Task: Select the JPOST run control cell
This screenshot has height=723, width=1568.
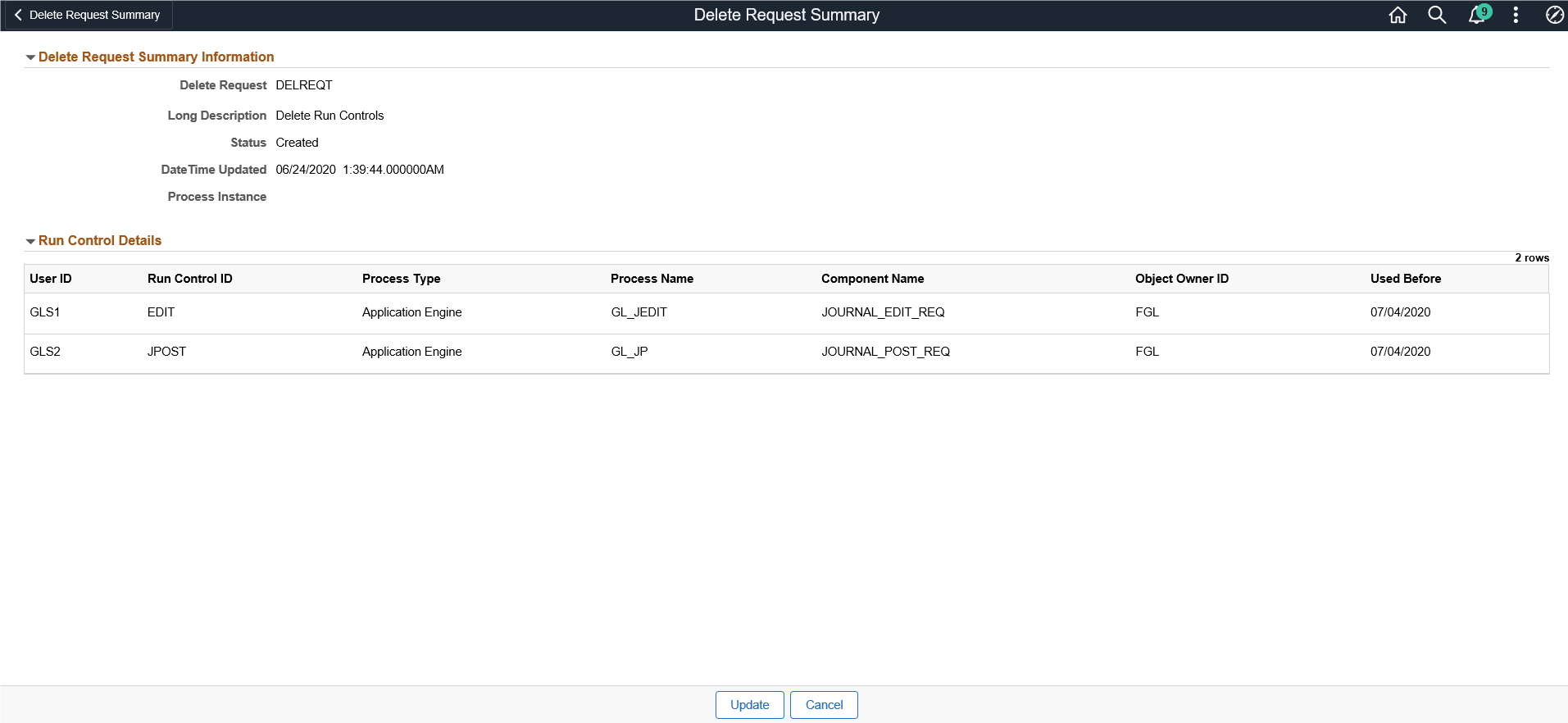Action: (x=167, y=352)
